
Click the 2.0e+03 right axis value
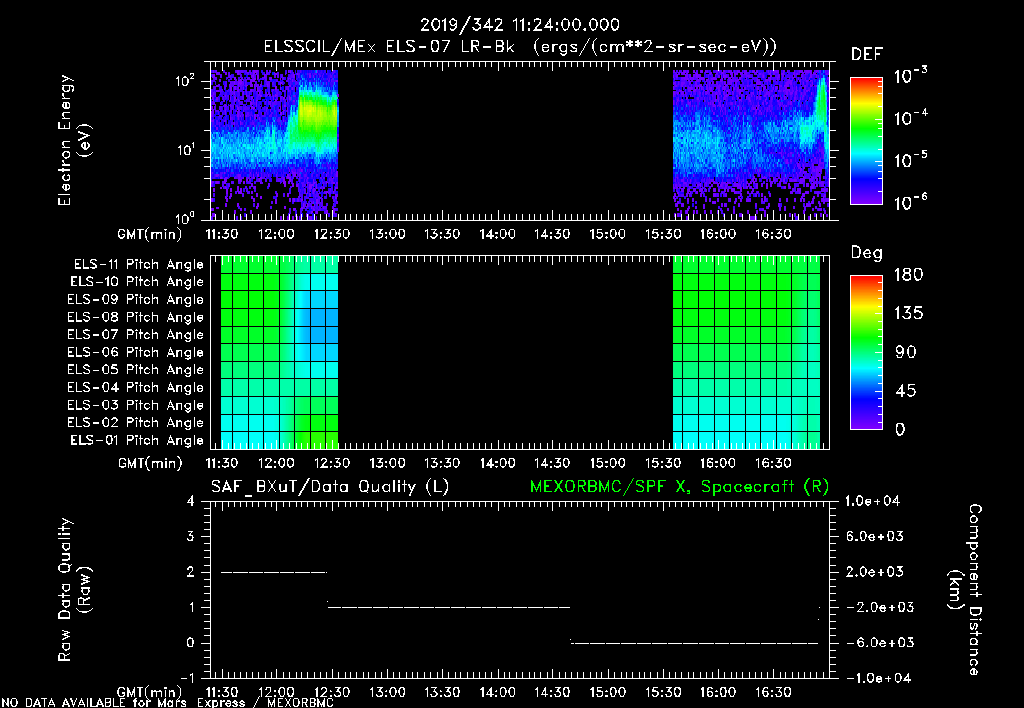pyautogui.click(x=874, y=572)
